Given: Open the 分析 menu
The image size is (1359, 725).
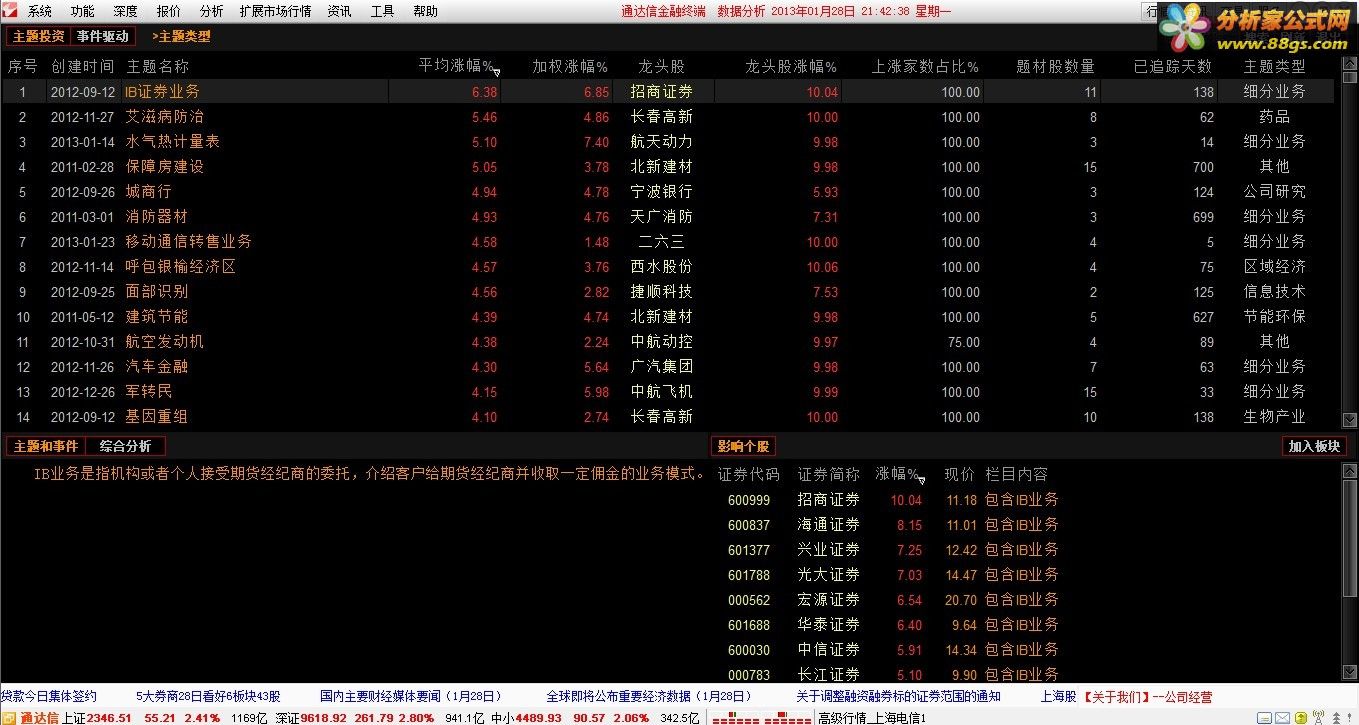Looking at the screenshot, I should coord(212,12).
